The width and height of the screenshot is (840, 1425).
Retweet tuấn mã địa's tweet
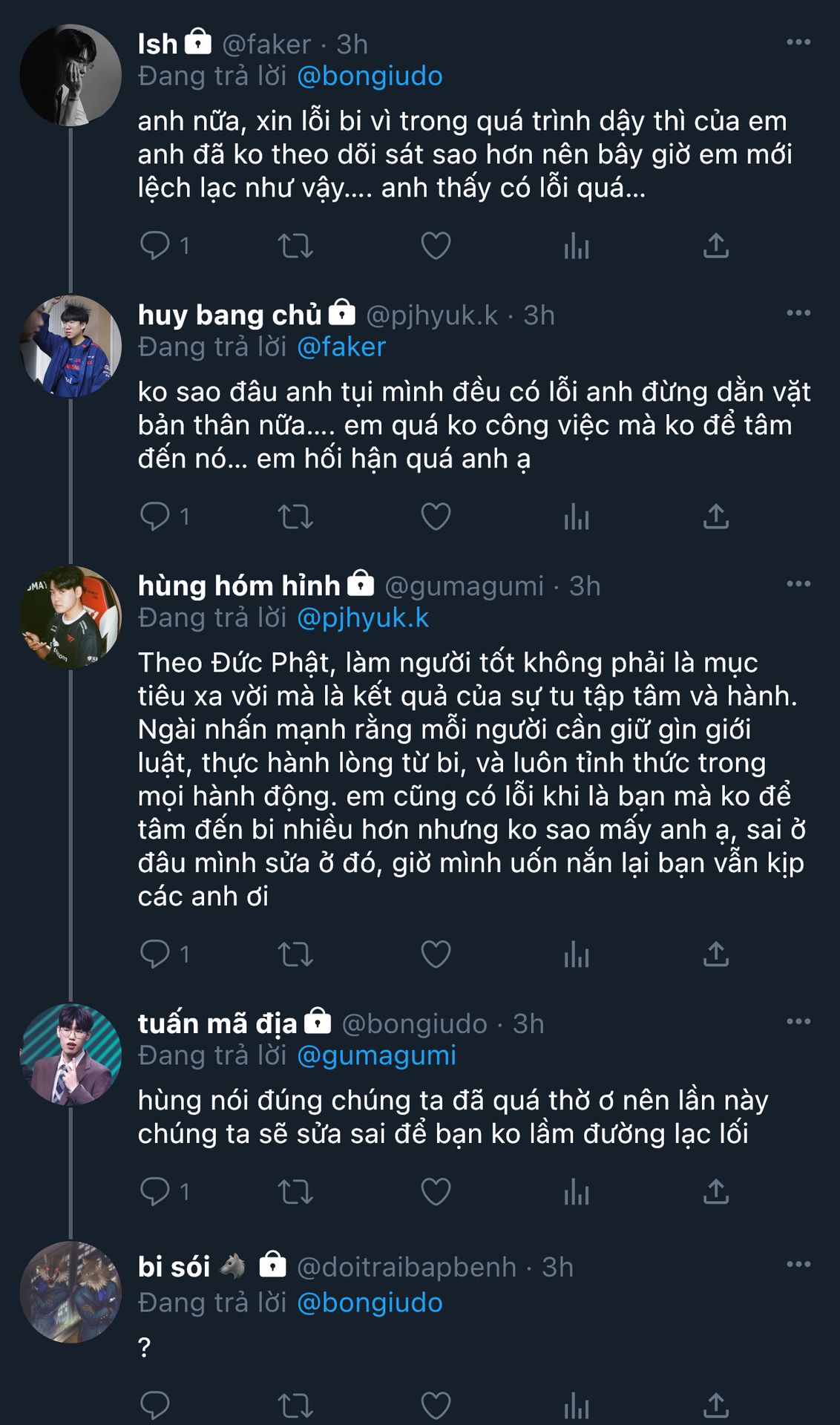(295, 1192)
